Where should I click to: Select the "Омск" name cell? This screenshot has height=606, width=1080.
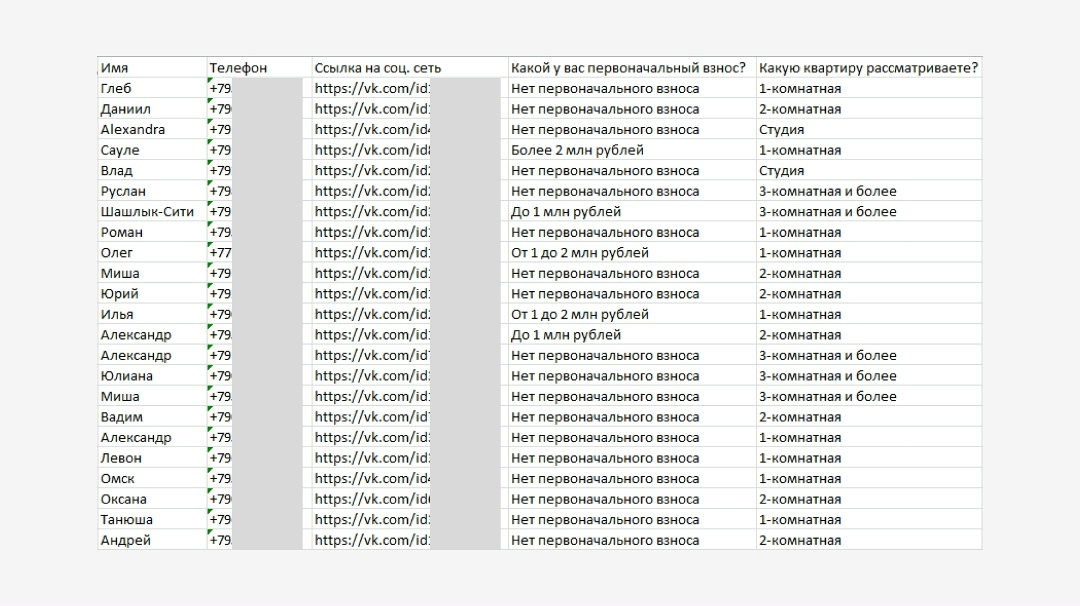[118, 478]
